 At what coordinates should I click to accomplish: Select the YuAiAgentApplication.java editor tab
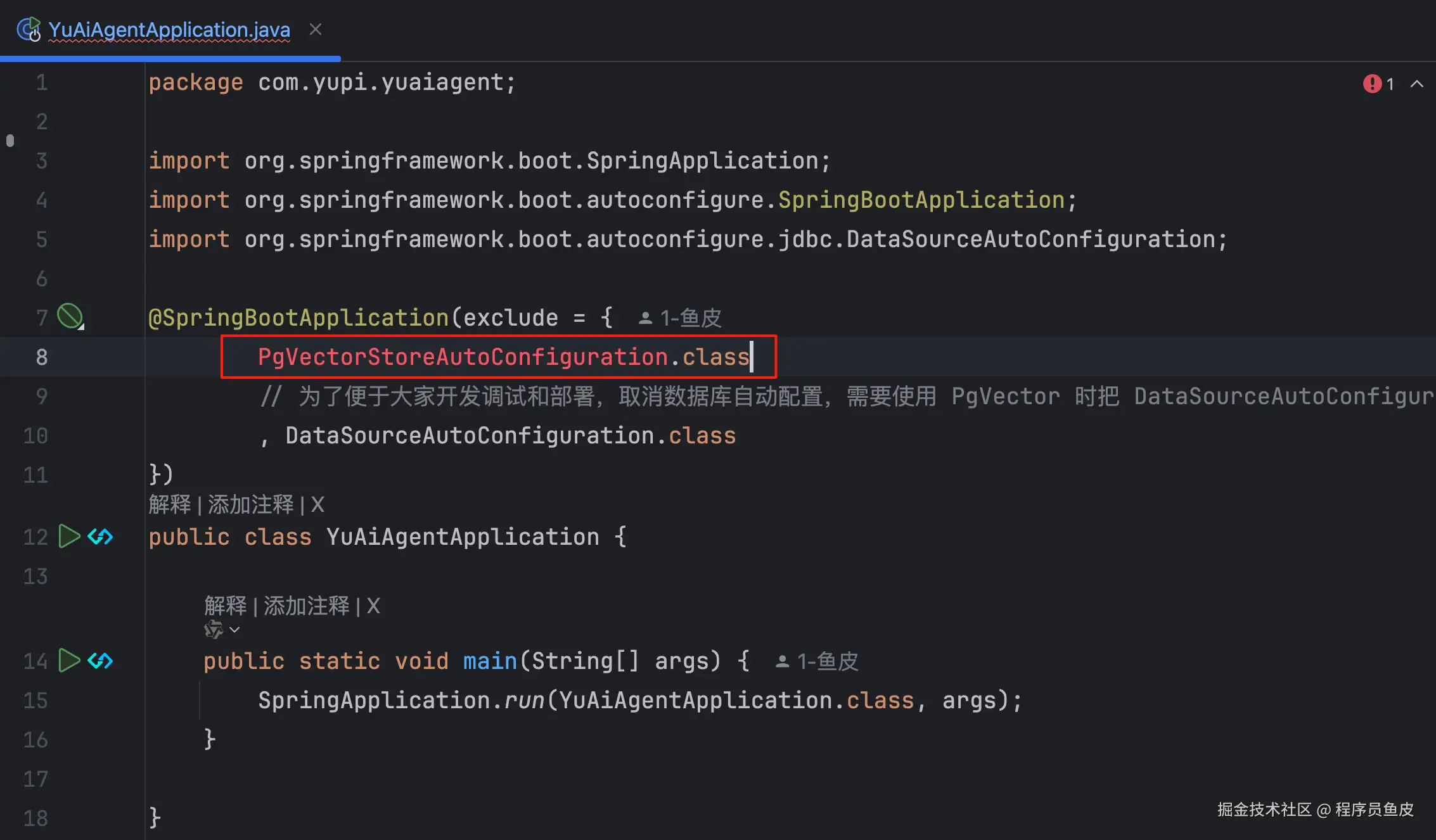[169, 30]
